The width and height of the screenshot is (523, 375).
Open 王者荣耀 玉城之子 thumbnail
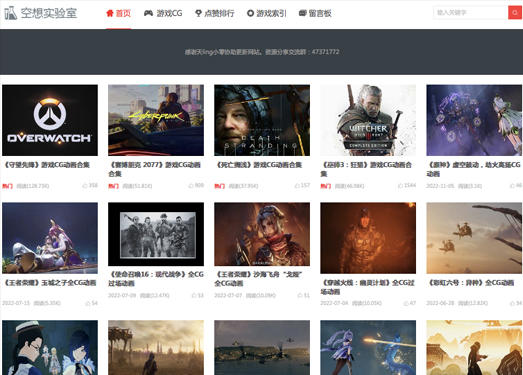(x=50, y=238)
